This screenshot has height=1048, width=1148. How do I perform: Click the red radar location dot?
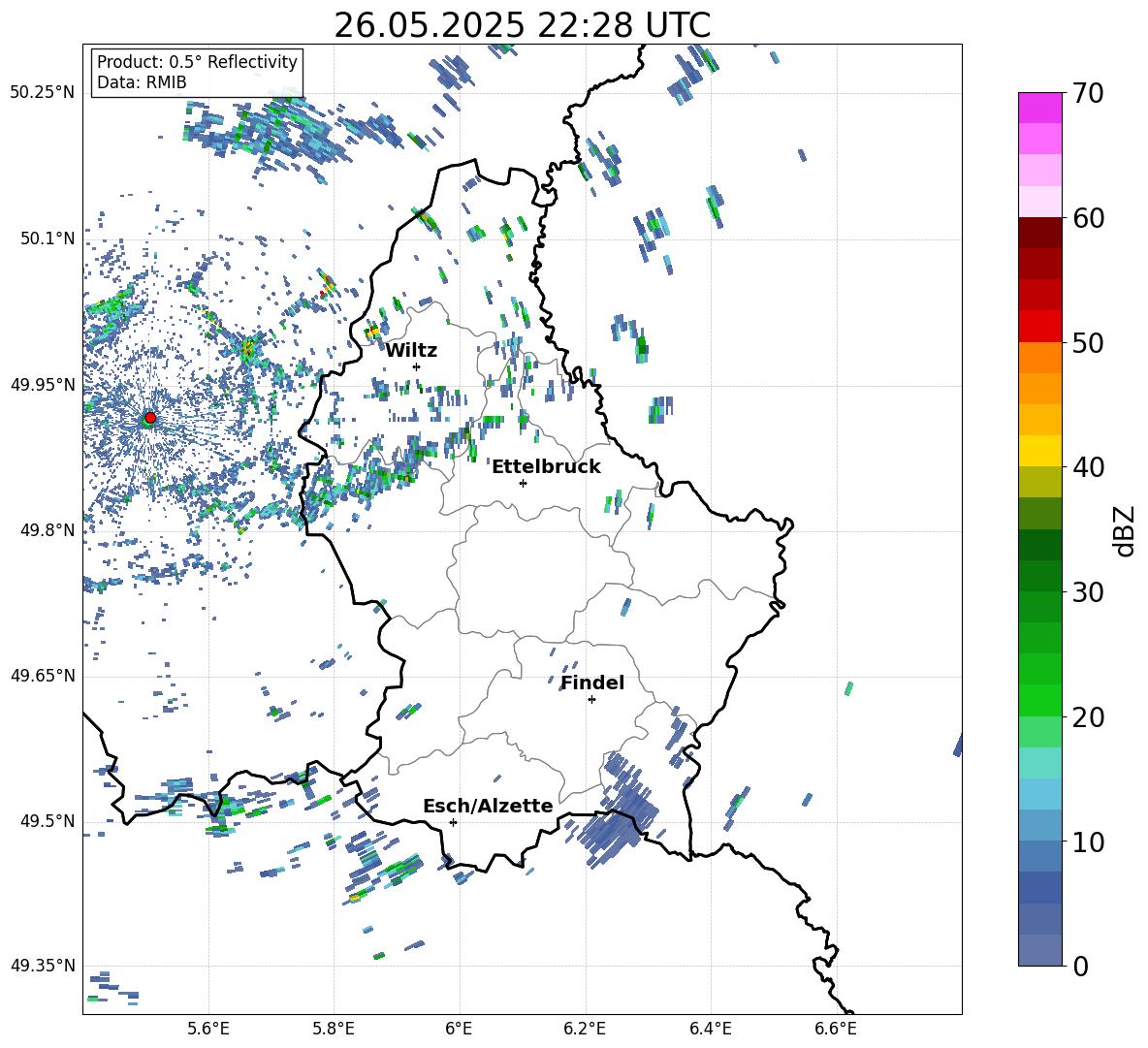coord(150,418)
